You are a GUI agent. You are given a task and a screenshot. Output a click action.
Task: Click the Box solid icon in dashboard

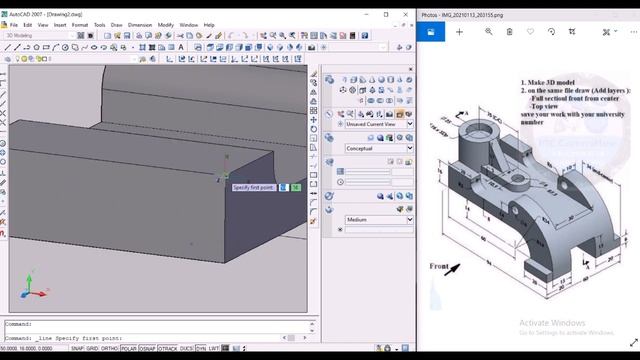click(x=353, y=80)
